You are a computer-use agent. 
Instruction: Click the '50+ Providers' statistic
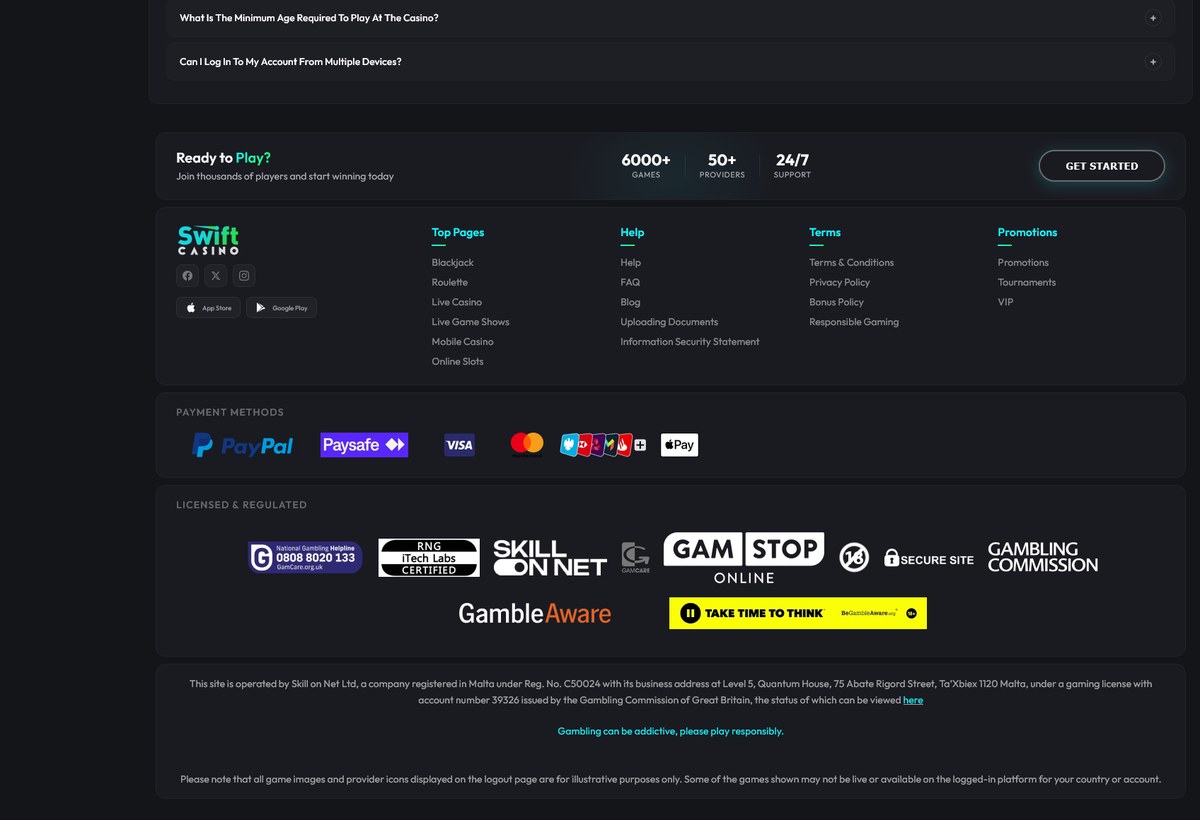click(722, 166)
